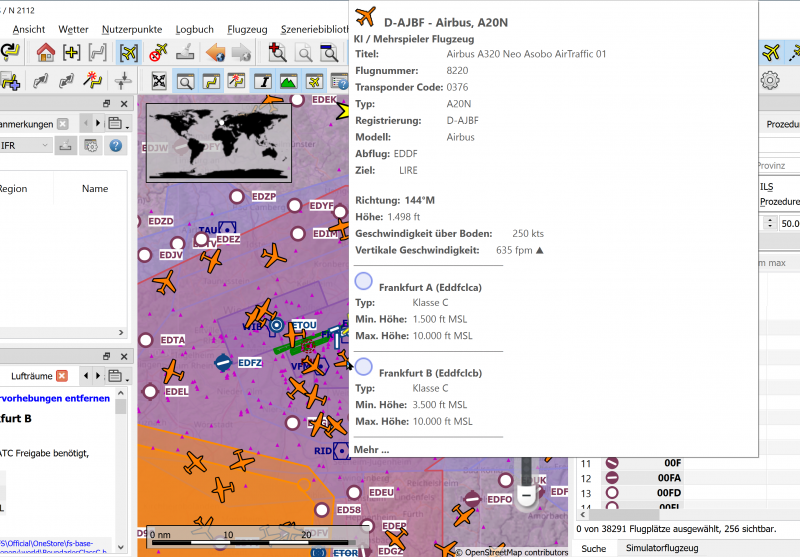
Task: Click the broom icon beside the IFR dropdown
Action: coord(65,145)
